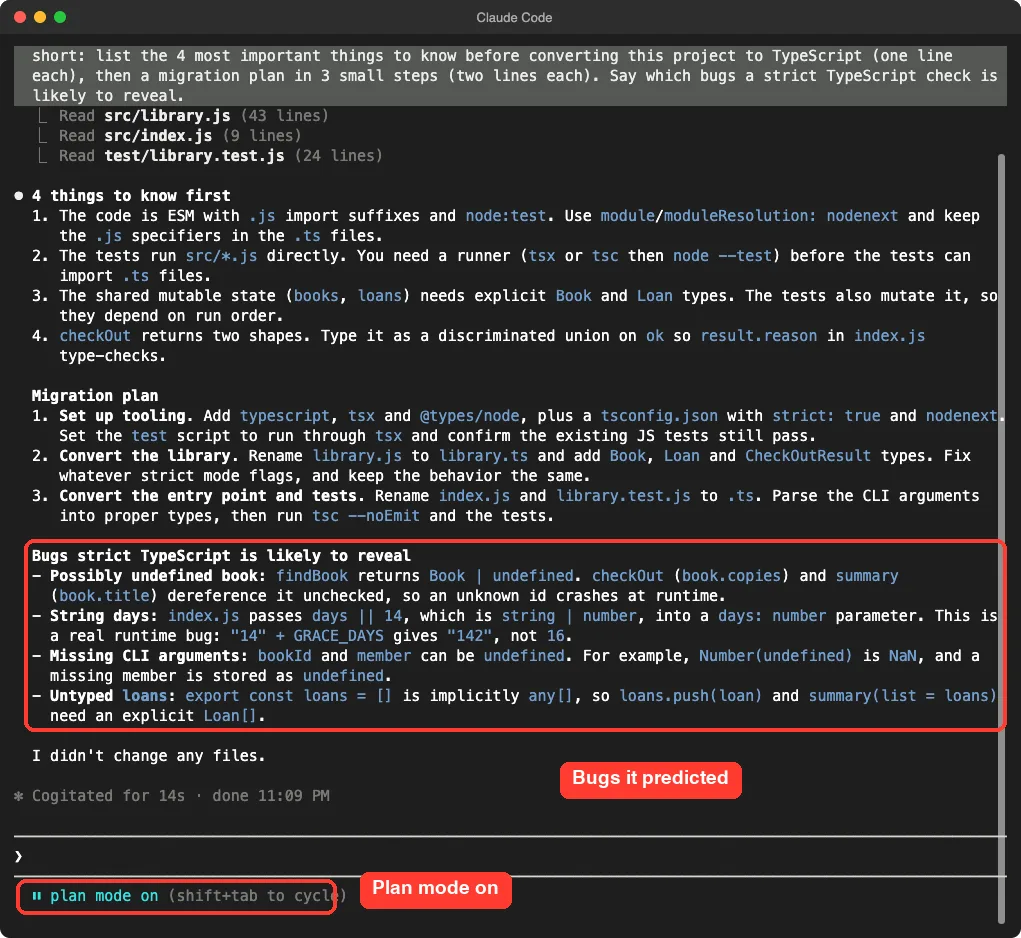Click 'export const loans = []' code token

pyautogui.click(x=289, y=695)
